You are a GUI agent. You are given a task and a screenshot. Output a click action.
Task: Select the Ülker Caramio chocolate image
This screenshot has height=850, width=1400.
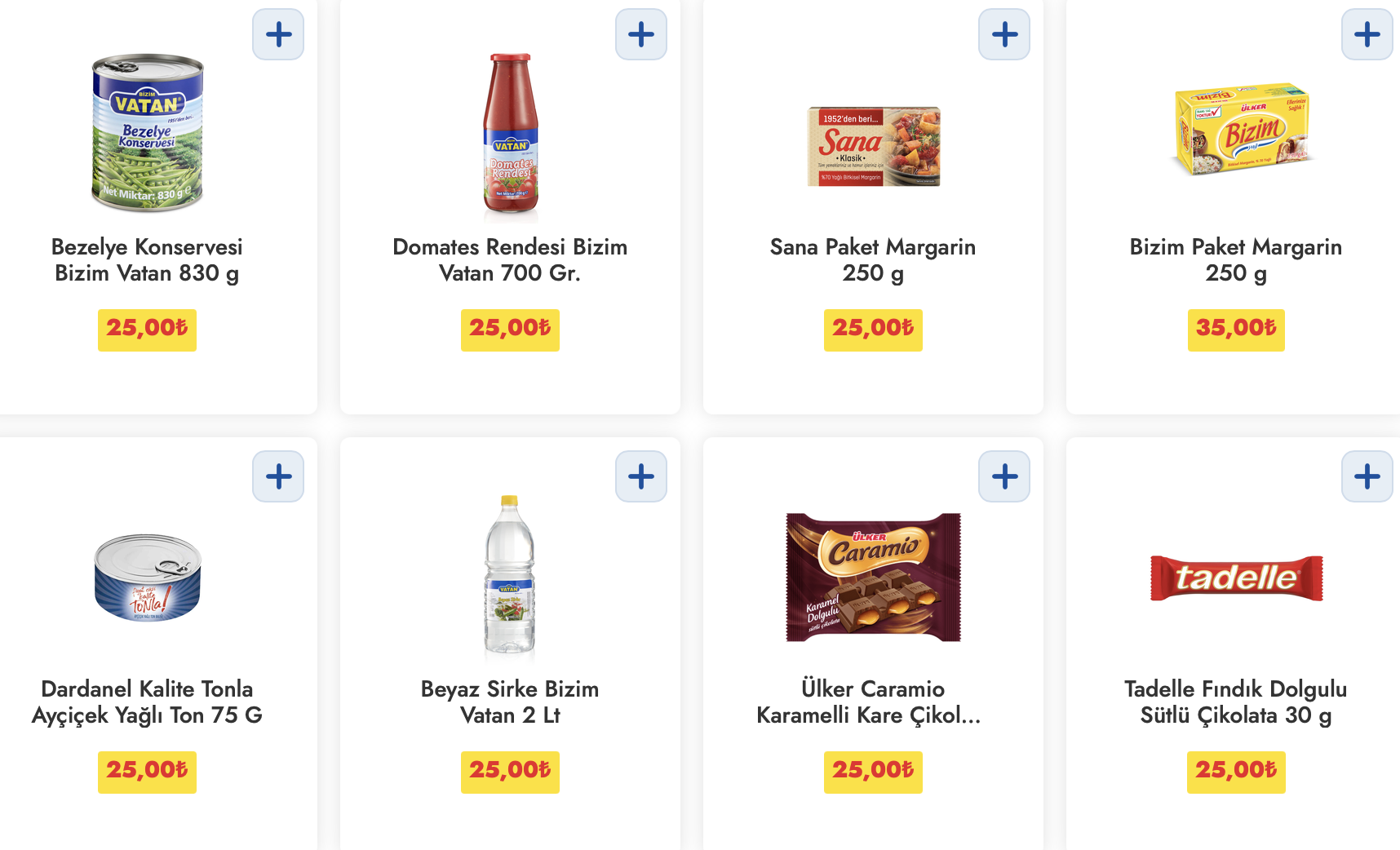pos(873,578)
